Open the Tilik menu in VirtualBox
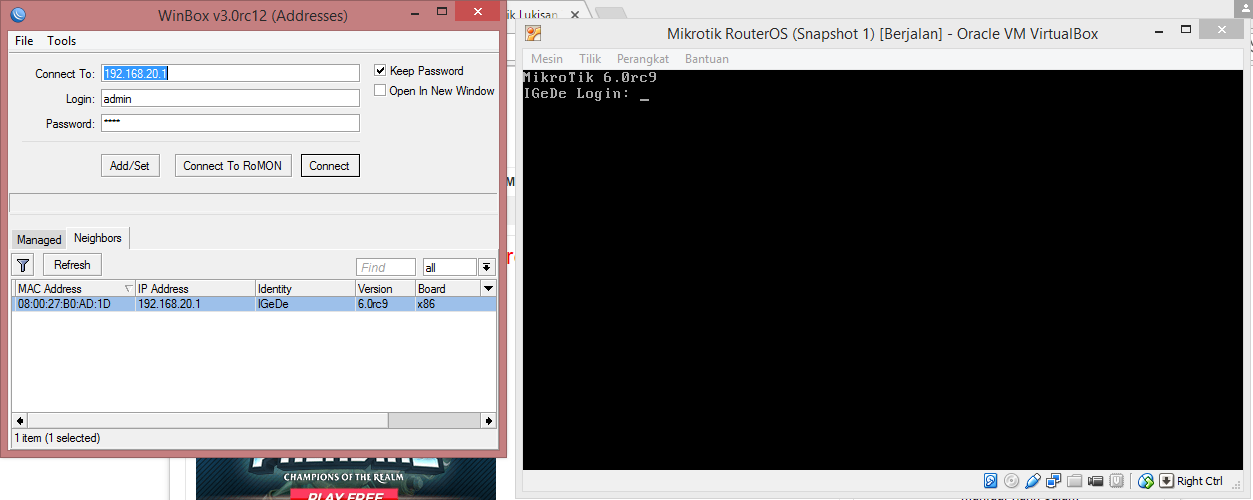Screen dimensions: 1253x500 [590, 59]
